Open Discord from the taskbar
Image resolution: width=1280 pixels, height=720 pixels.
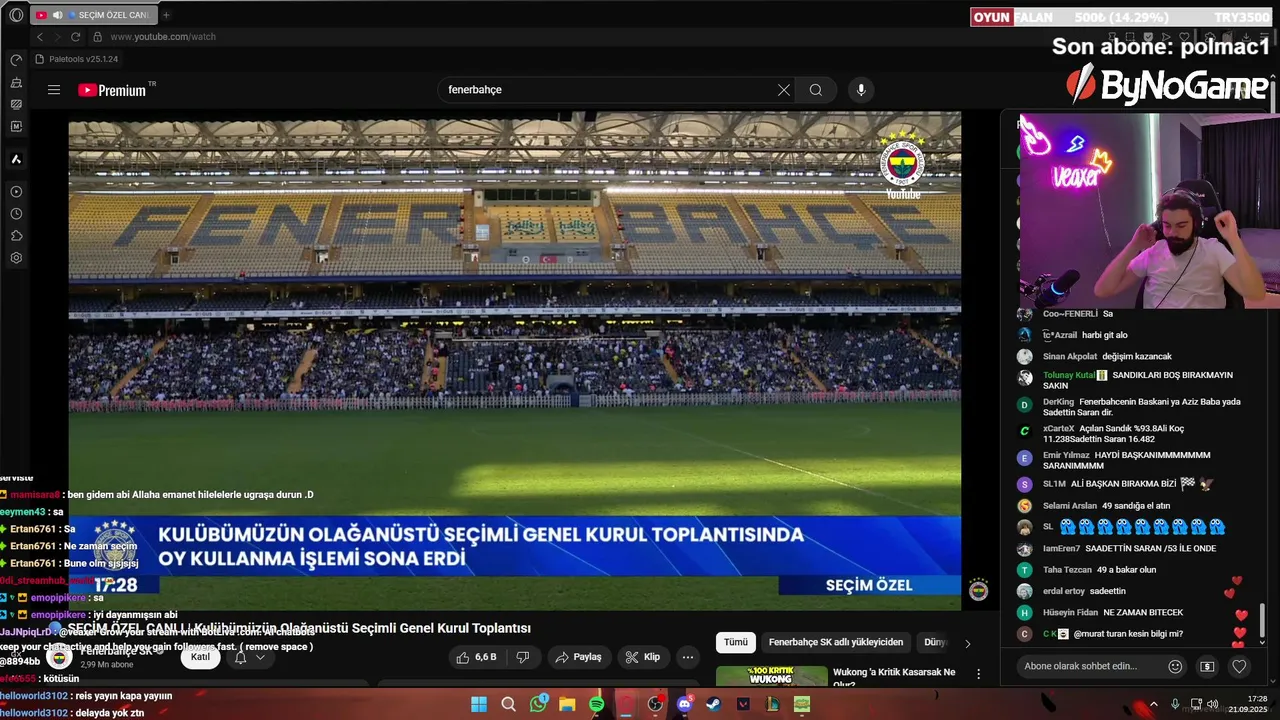coord(685,704)
